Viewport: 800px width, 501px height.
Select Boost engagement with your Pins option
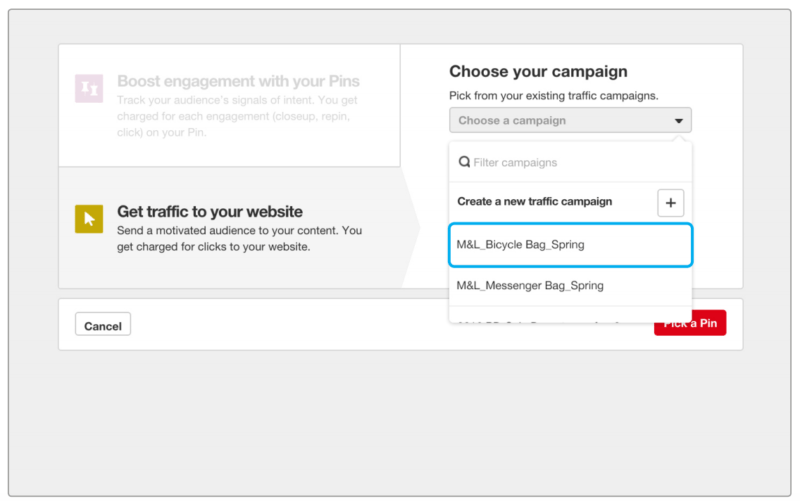[238, 81]
